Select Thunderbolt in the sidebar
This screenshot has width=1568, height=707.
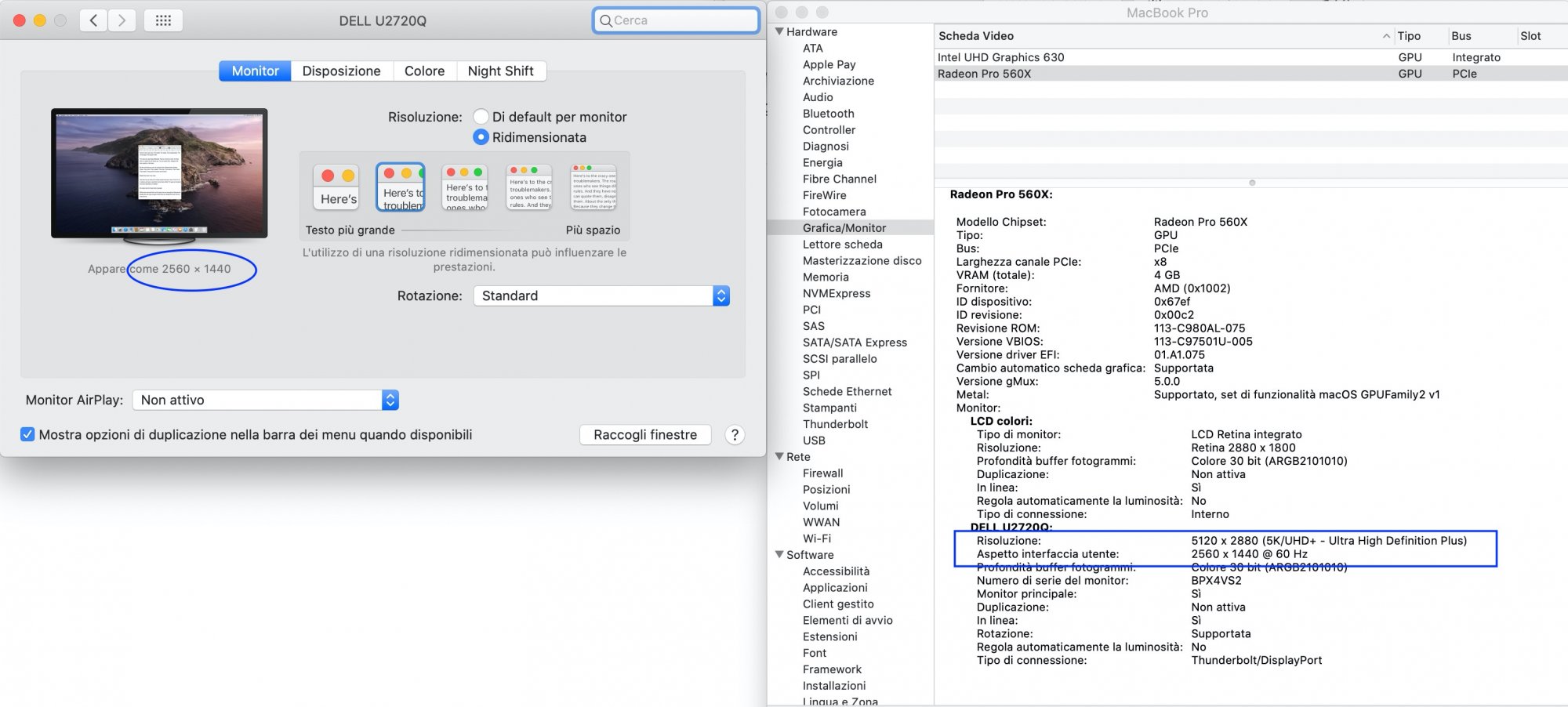(835, 424)
